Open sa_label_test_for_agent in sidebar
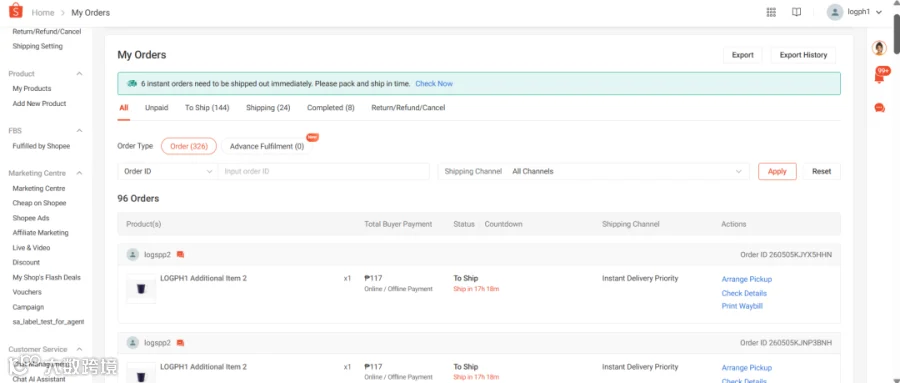 (48, 322)
